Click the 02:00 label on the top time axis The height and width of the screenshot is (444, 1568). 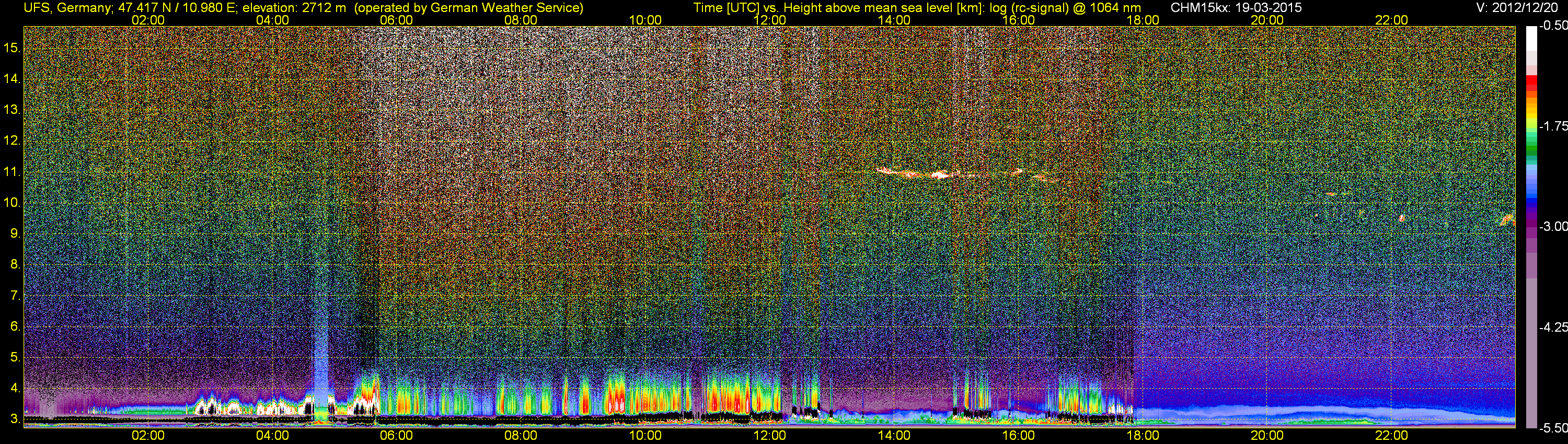click(x=148, y=20)
